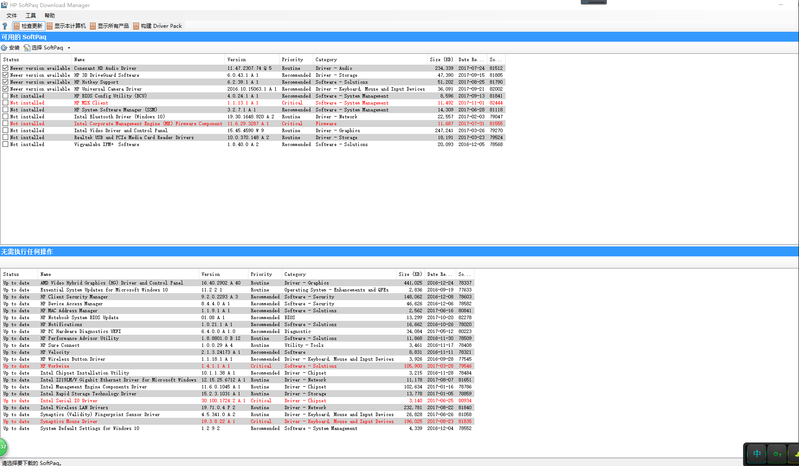Sort available list by Category column header

tap(326, 60)
